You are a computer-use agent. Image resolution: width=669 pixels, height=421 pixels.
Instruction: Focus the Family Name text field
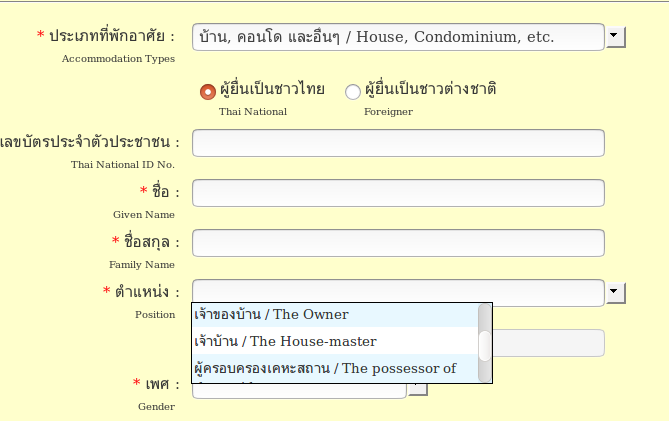[398, 243]
